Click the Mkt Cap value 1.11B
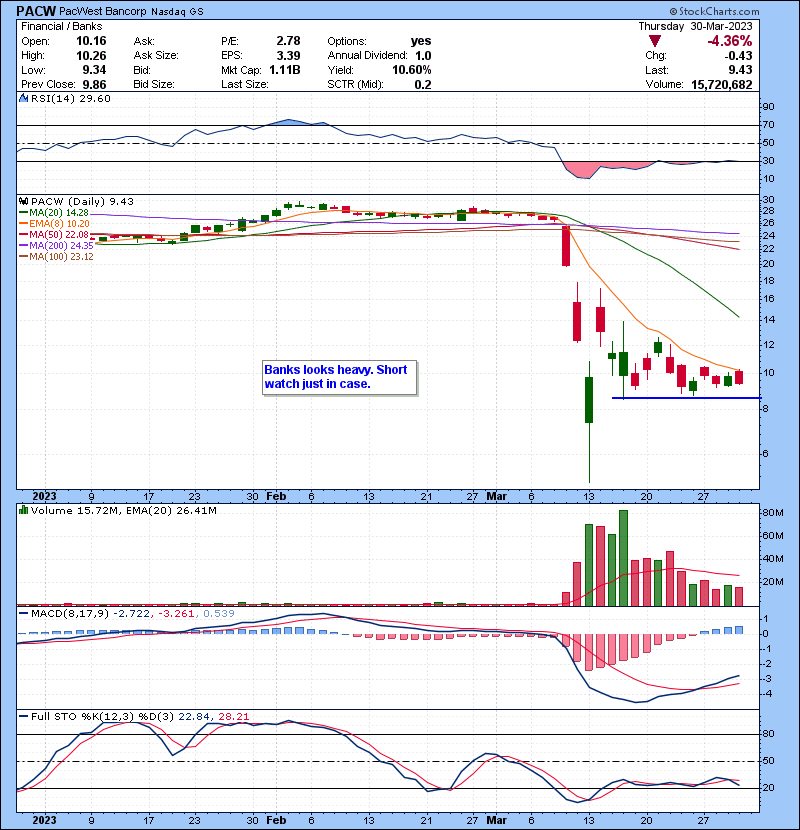800x830 pixels. point(285,70)
